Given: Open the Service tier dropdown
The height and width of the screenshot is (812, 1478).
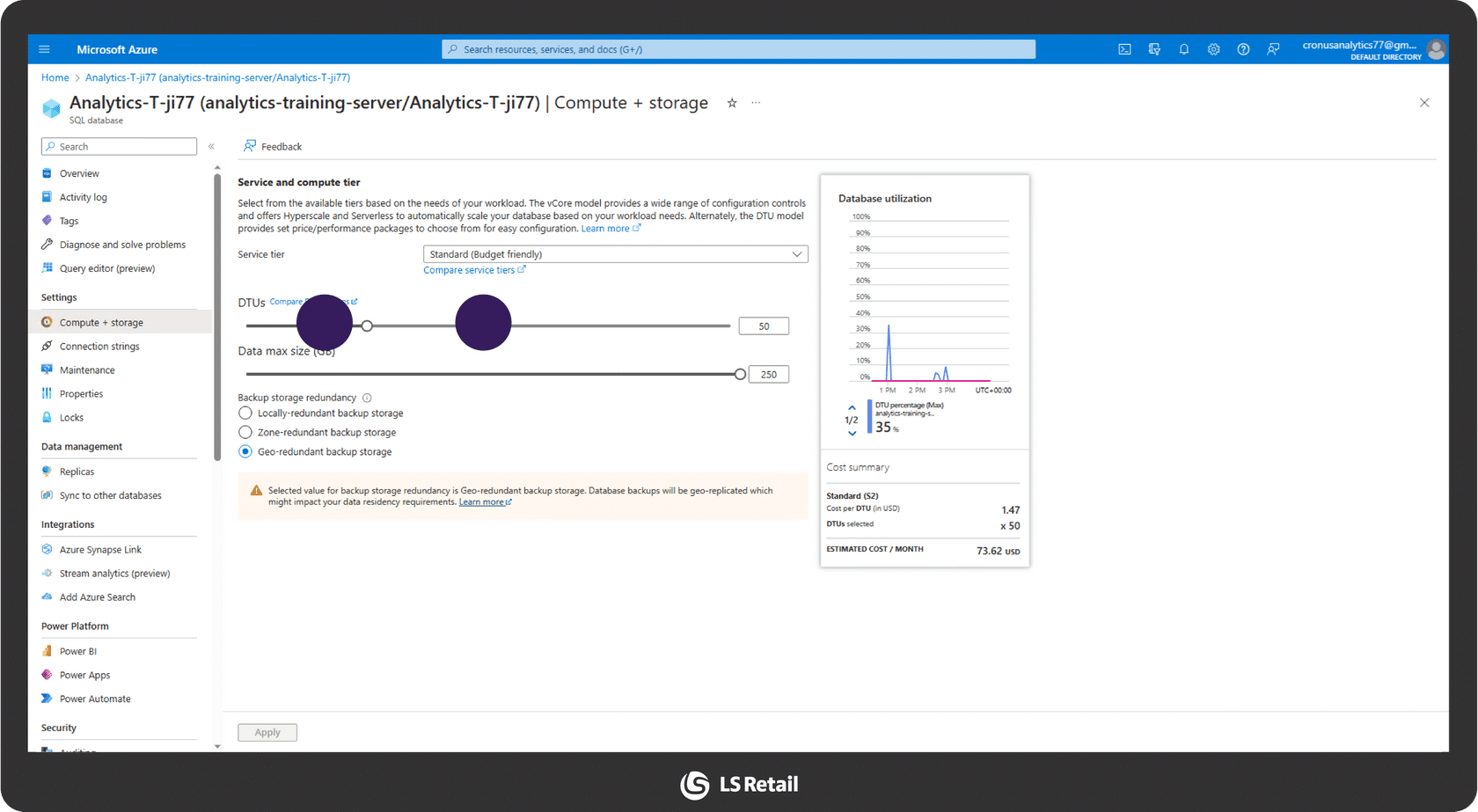Looking at the screenshot, I should pos(615,254).
